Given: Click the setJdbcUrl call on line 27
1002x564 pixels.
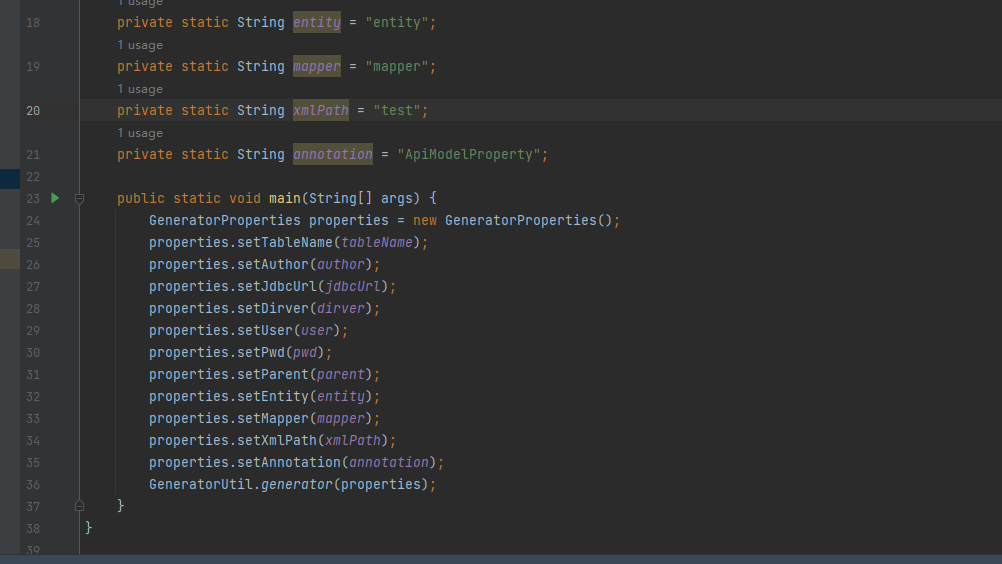Looking at the screenshot, I should tap(277, 287).
